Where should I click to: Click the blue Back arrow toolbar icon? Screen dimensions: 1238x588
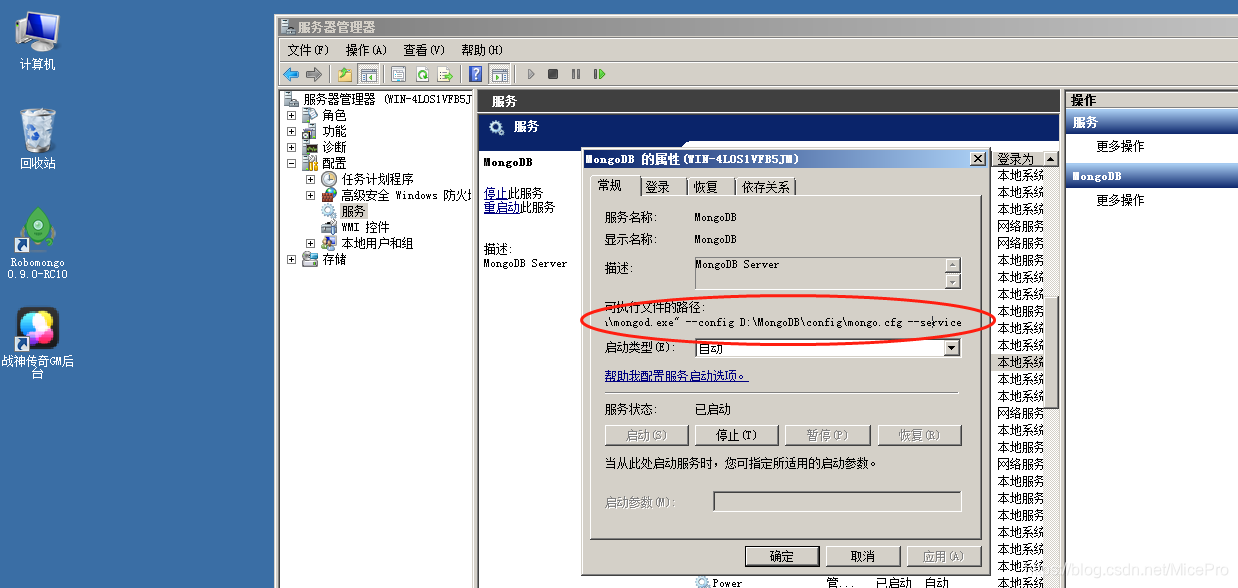coord(291,74)
